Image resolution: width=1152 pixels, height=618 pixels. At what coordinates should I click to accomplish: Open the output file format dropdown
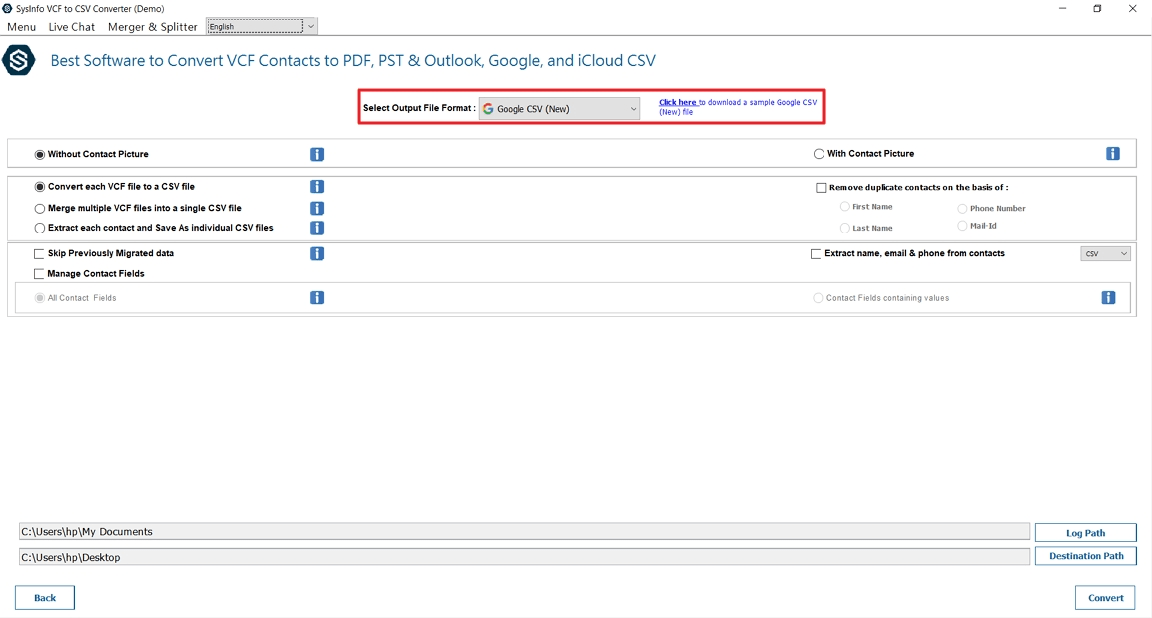pyautogui.click(x=560, y=109)
